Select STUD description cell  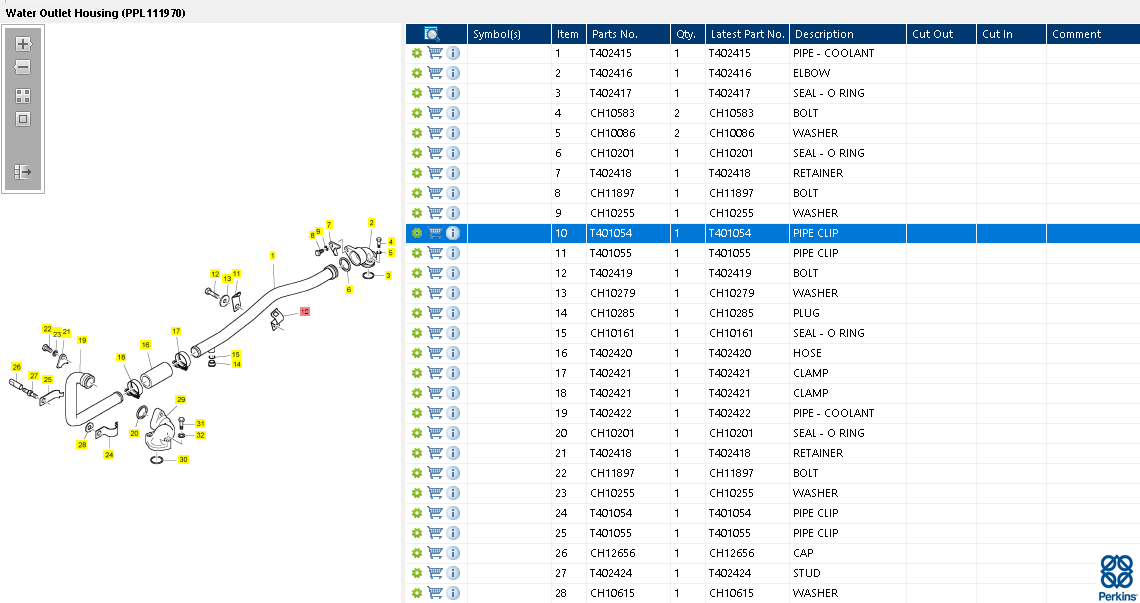coord(806,573)
